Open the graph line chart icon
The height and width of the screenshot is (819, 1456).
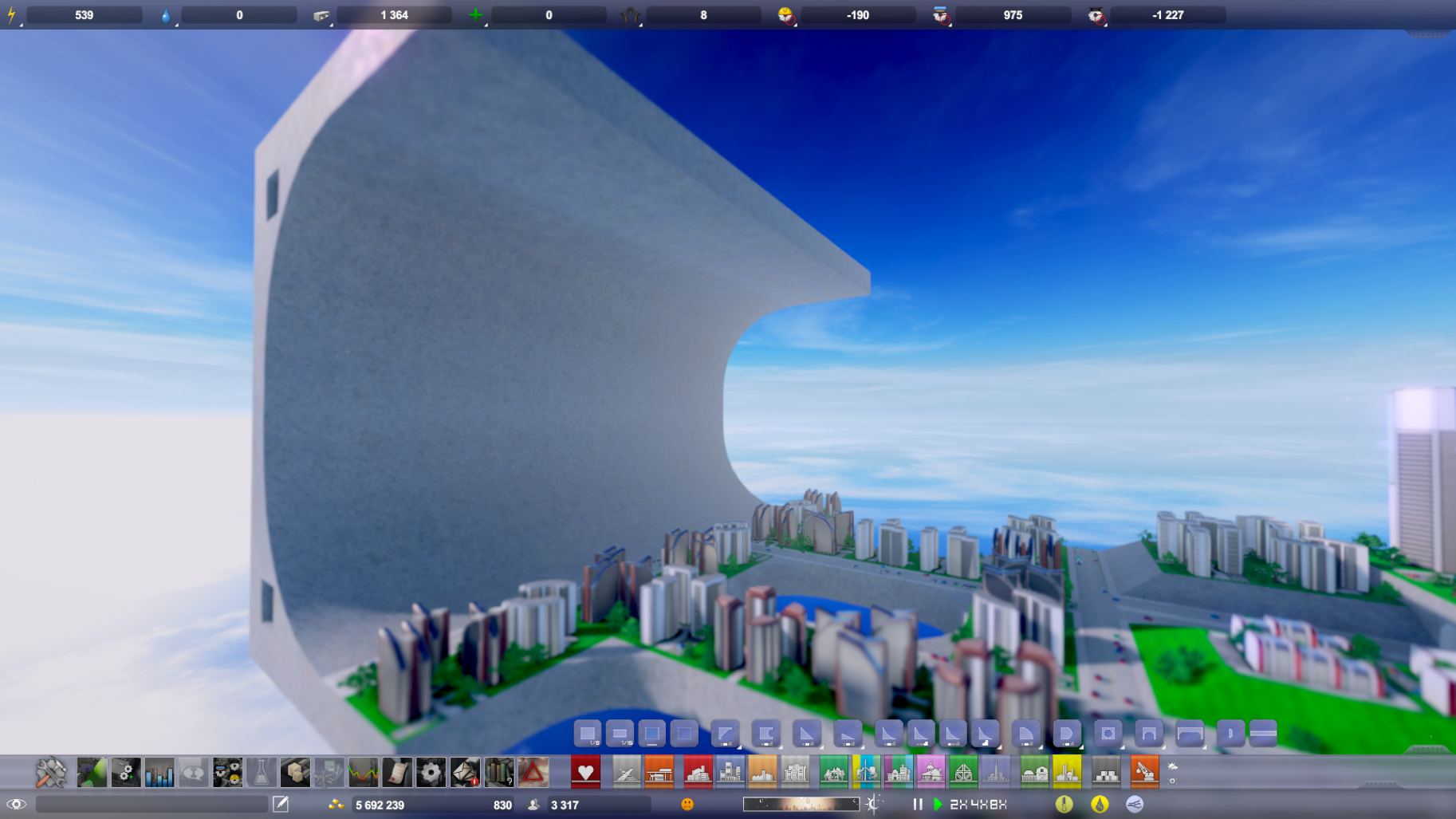[363, 772]
